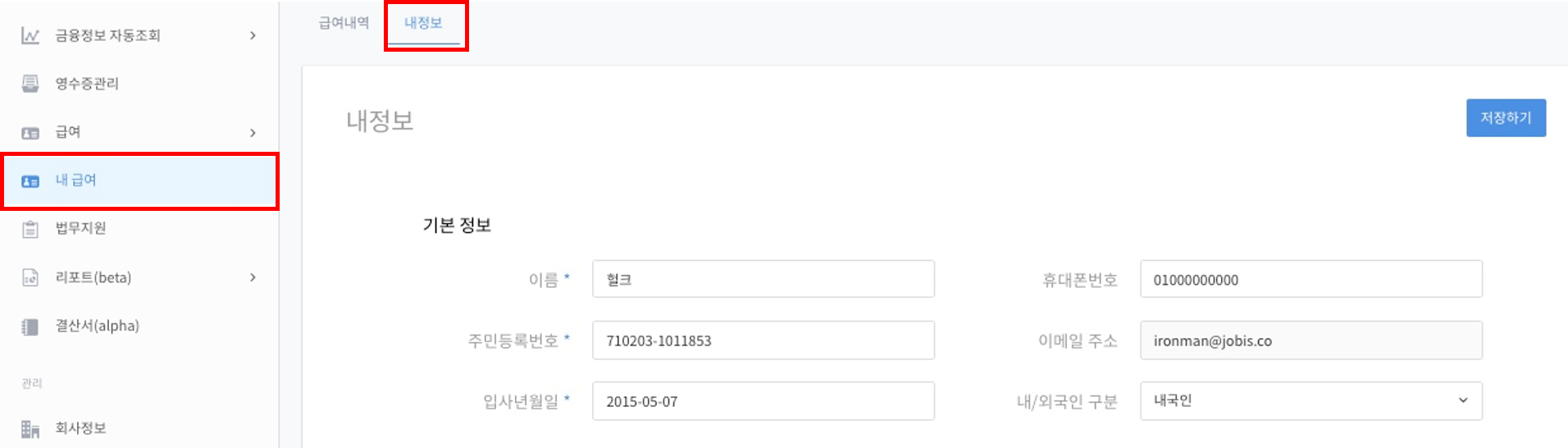Click the 급여 card icon in sidebar
This screenshot has height=448, width=1568.
pos(30,133)
